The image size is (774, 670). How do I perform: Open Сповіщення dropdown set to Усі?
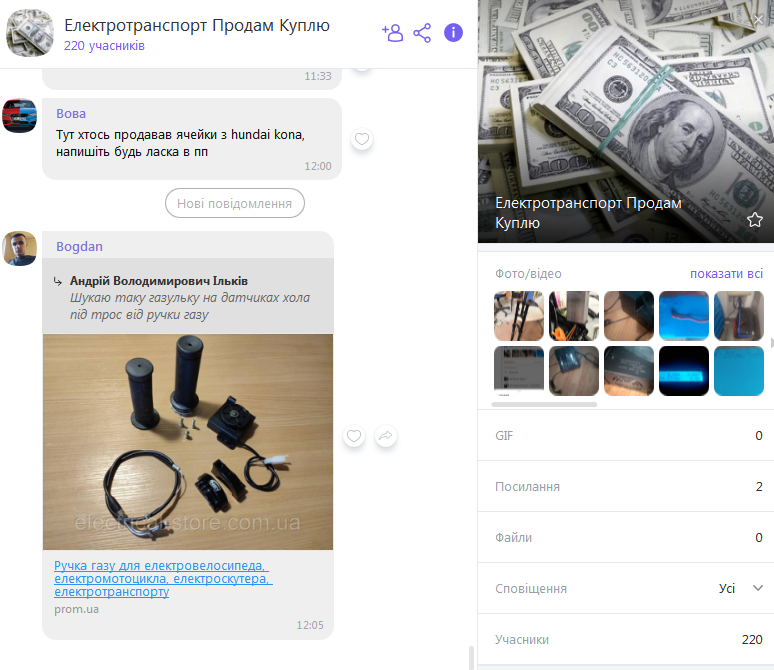[x=625, y=589]
